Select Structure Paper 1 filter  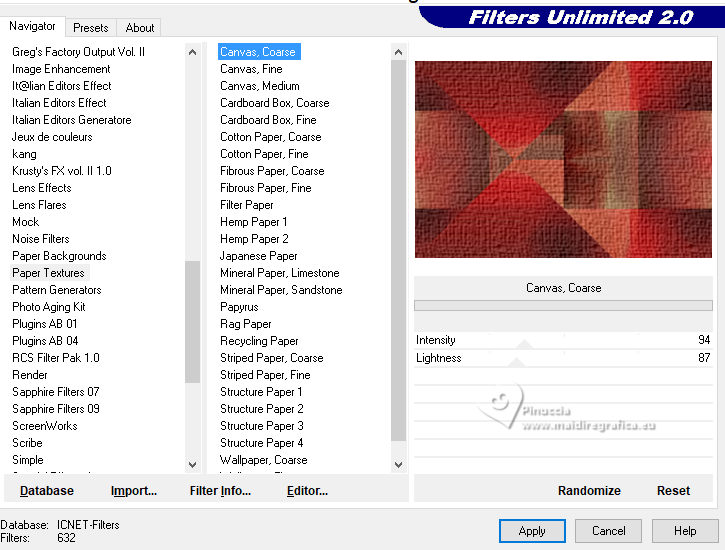(261, 391)
